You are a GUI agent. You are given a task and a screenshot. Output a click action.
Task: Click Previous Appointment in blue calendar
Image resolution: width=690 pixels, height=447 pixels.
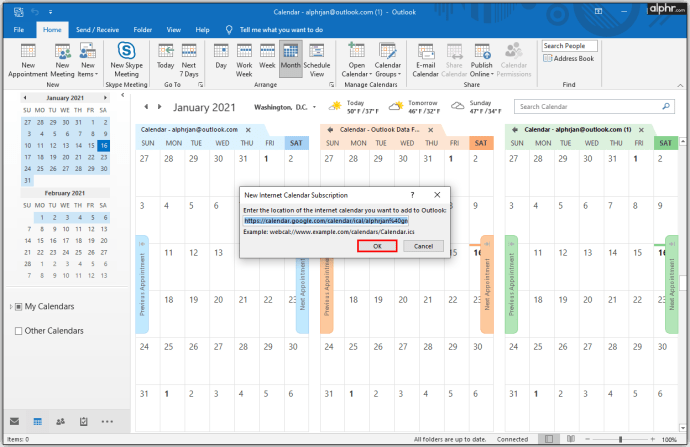[x=142, y=284]
